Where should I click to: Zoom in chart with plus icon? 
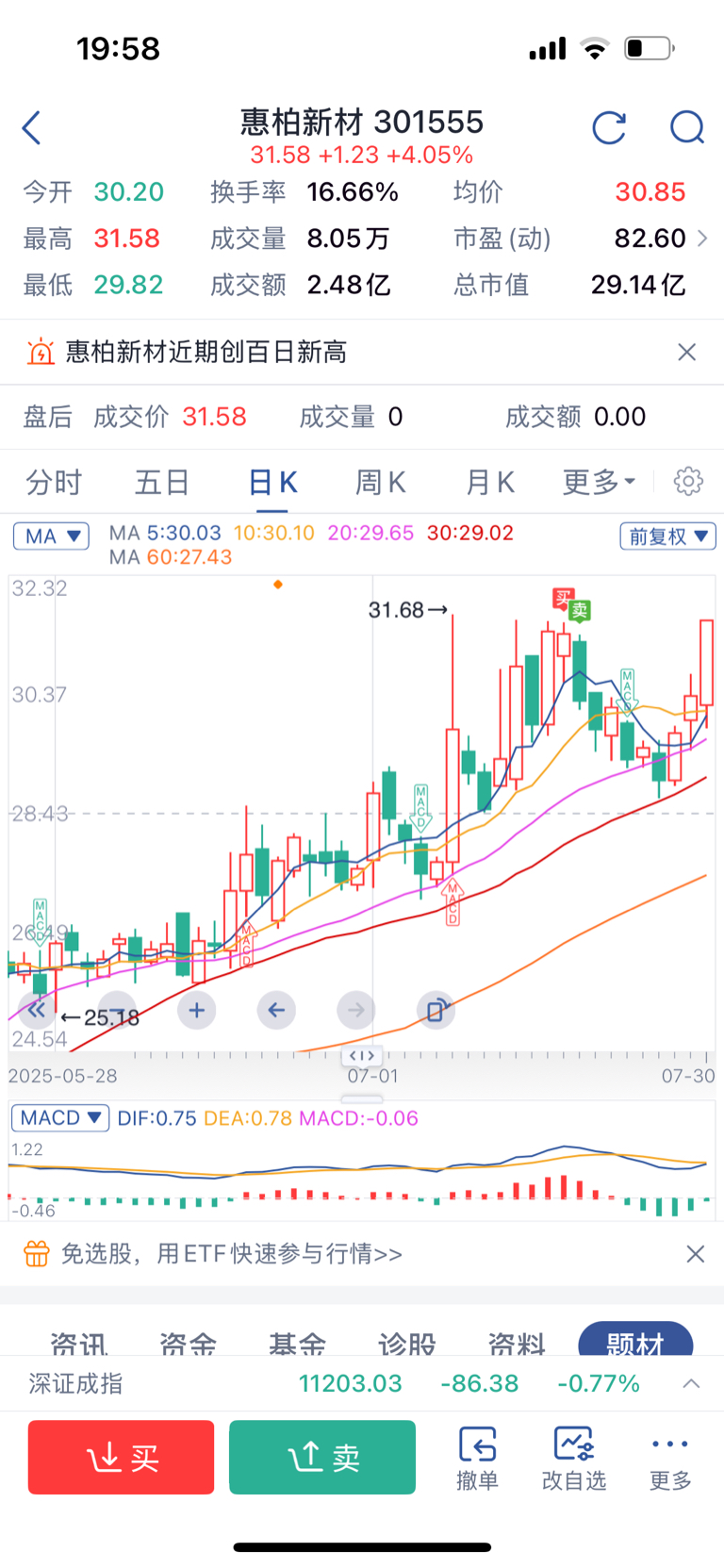197,1011
